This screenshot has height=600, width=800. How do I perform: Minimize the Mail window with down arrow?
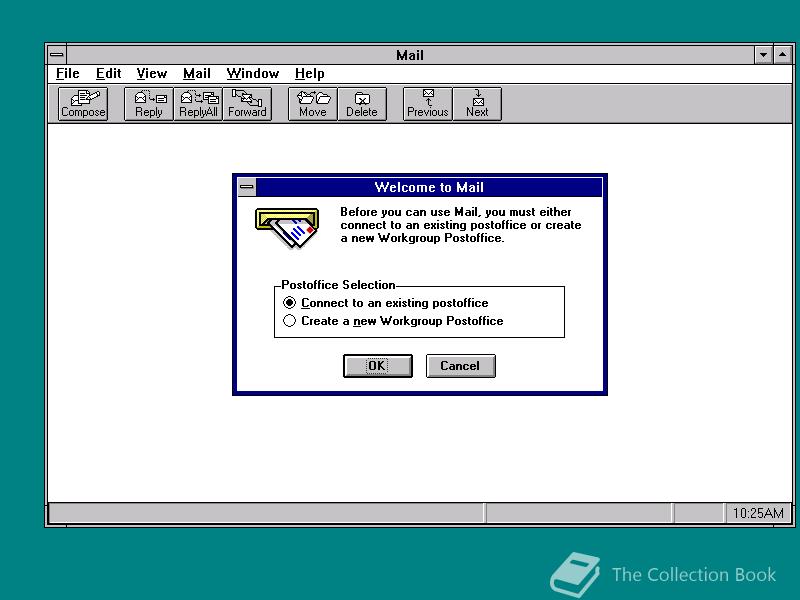coord(763,55)
